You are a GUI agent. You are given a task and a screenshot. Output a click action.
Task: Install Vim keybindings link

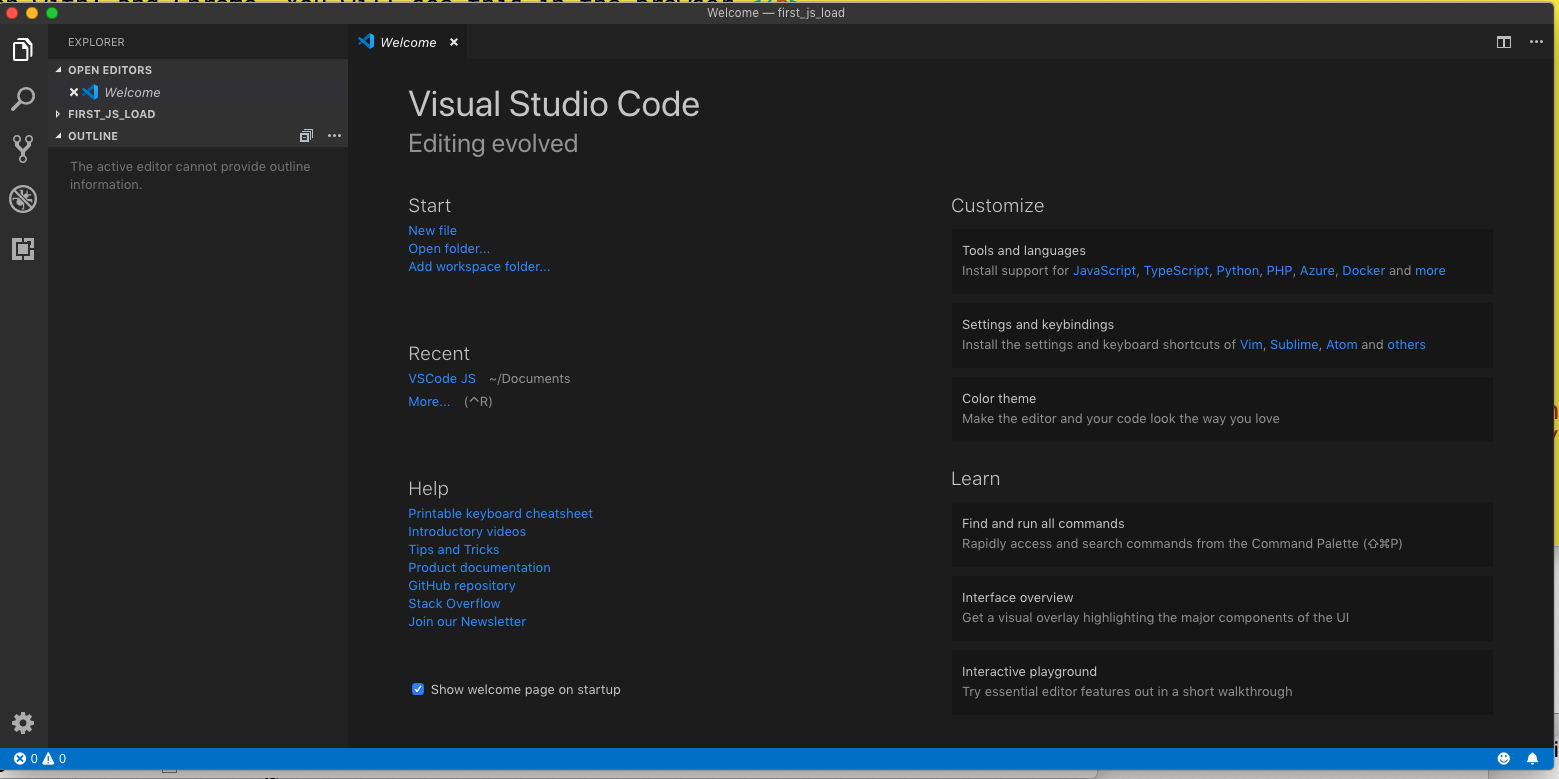pyautogui.click(x=1251, y=344)
